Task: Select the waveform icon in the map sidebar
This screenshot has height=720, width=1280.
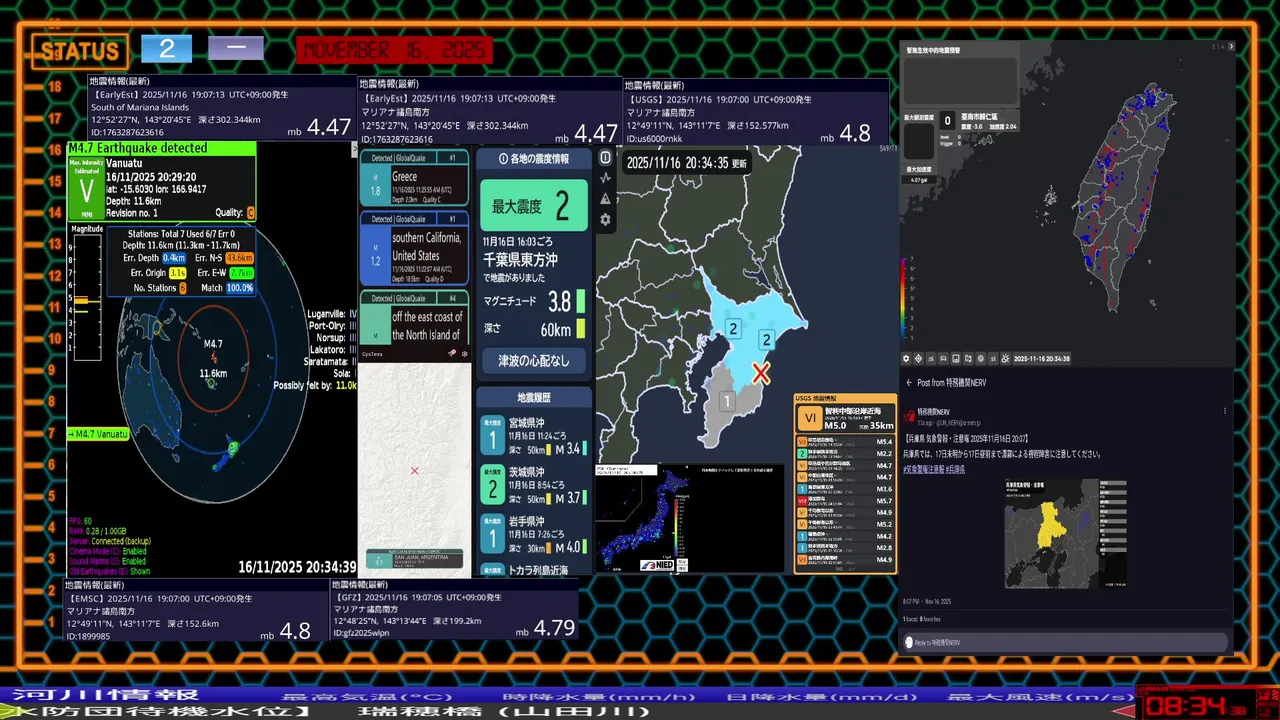Action: coord(605,178)
